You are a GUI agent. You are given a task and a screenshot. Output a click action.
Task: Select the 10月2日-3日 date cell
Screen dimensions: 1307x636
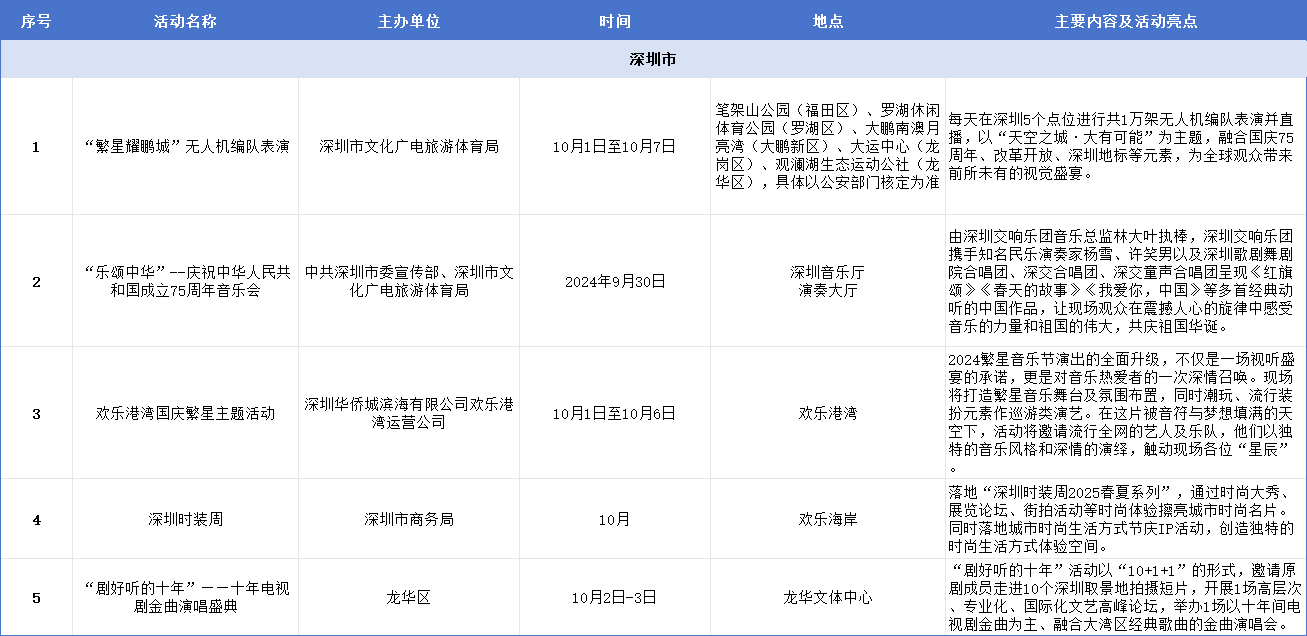click(x=614, y=598)
